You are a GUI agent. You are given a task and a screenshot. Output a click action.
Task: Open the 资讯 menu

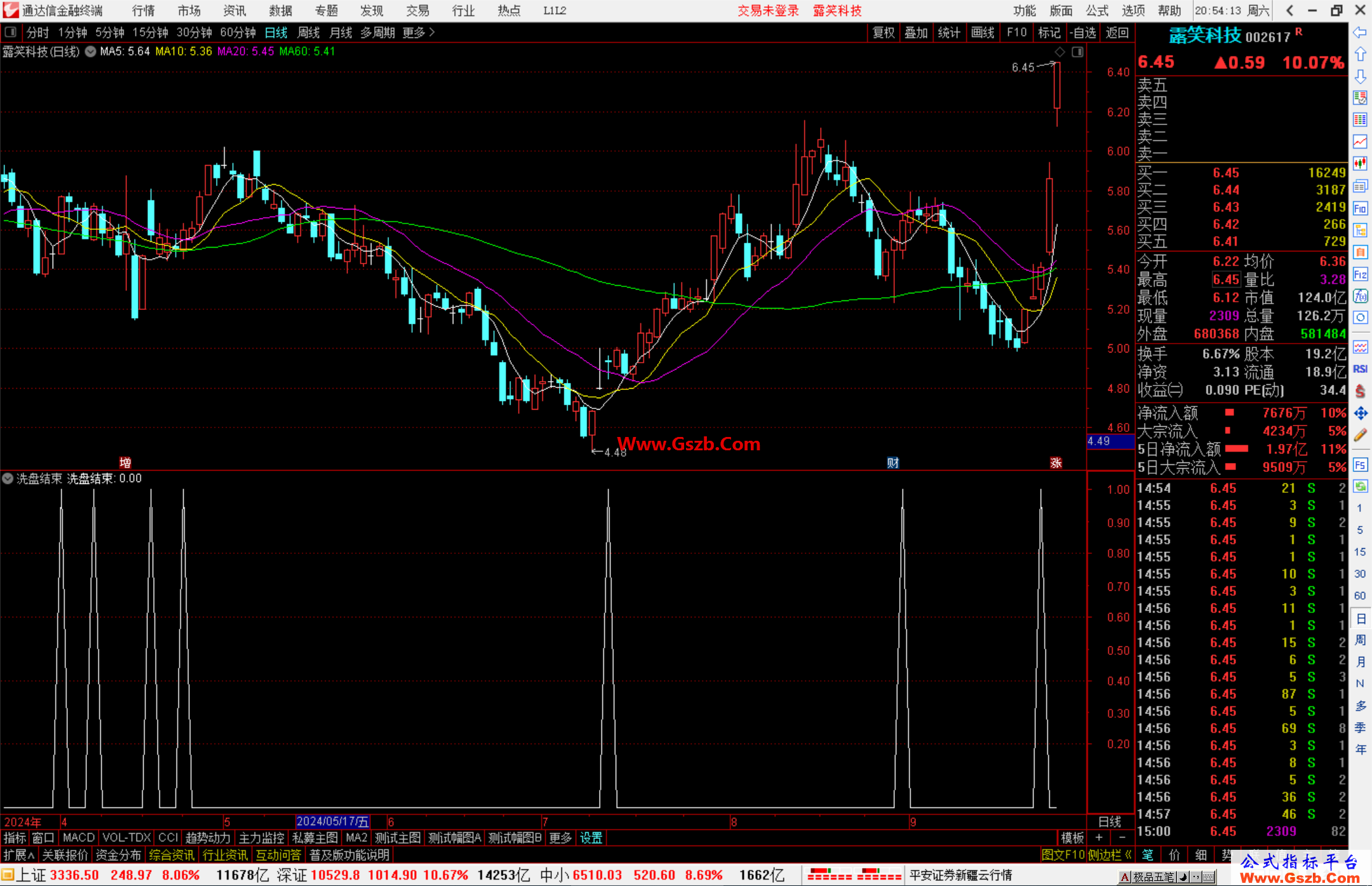234,11
